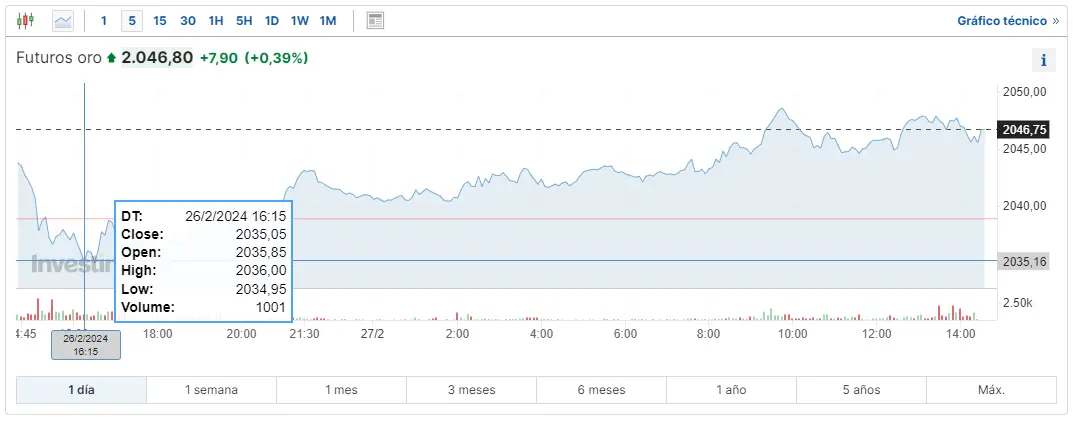Switch to the 3 meses range tab
The image size is (1075, 422).
tap(471, 390)
